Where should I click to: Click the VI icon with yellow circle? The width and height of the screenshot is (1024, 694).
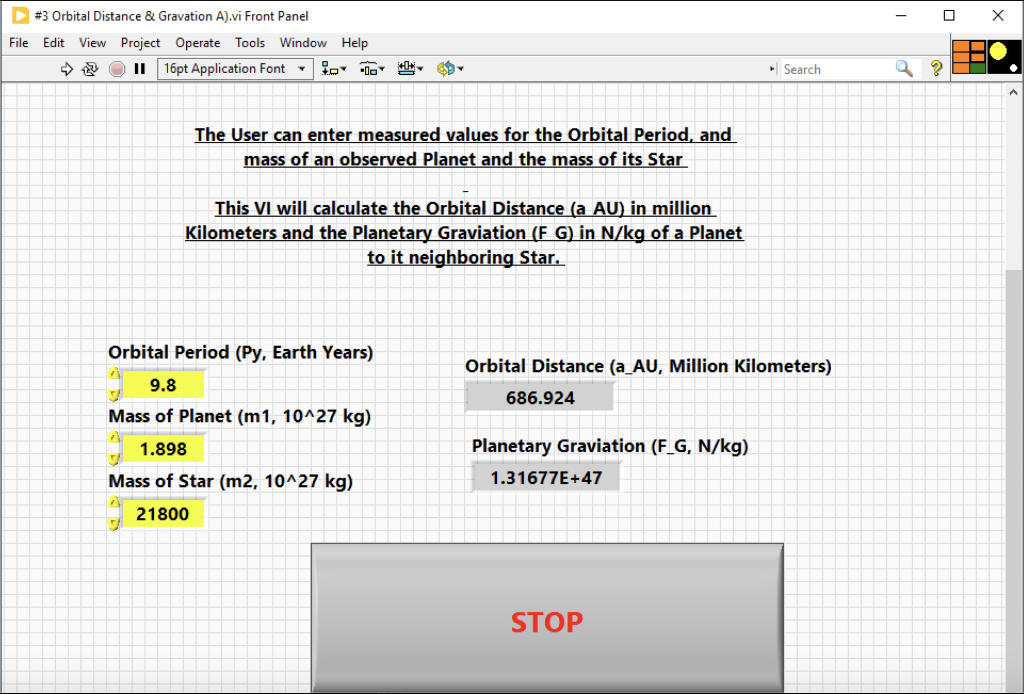[x=1004, y=57]
